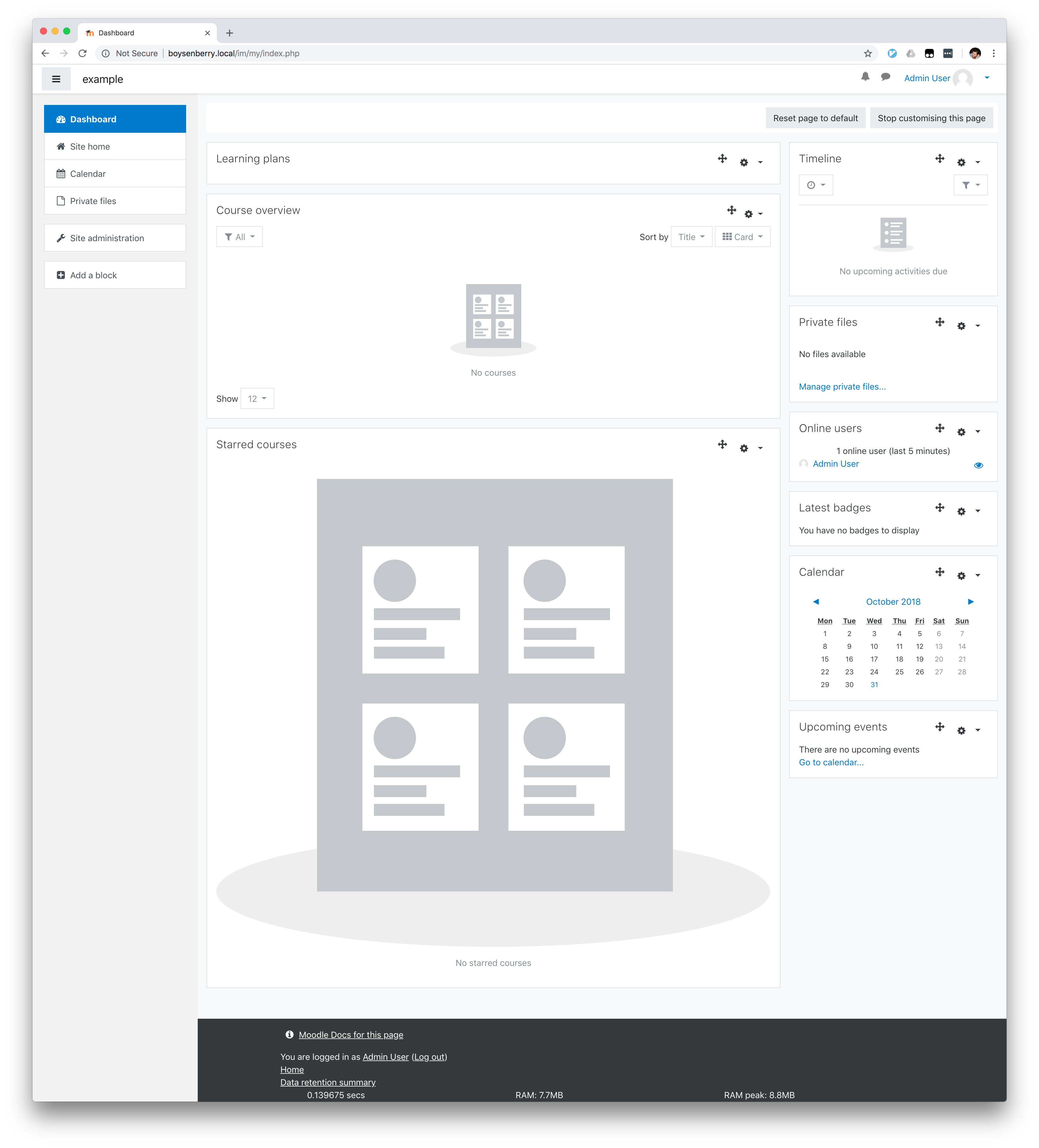
Task: Click move icon on Timeline block
Action: click(939, 159)
